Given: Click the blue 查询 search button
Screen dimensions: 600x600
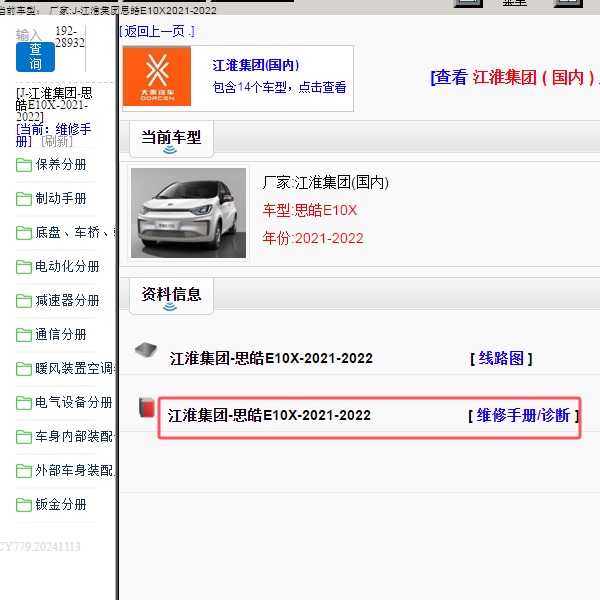Looking at the screenshot, I should [x=35, y=57].
